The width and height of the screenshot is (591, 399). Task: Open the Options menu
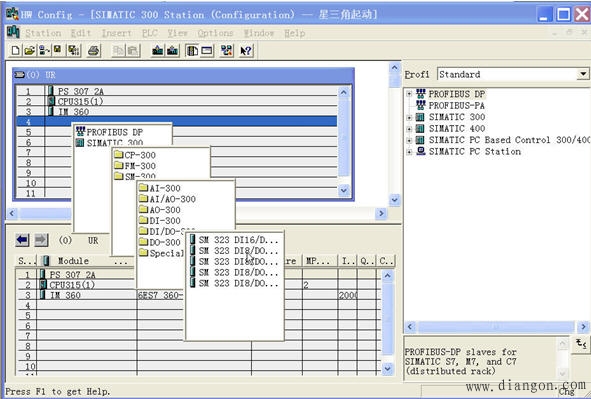coord(215,33)
